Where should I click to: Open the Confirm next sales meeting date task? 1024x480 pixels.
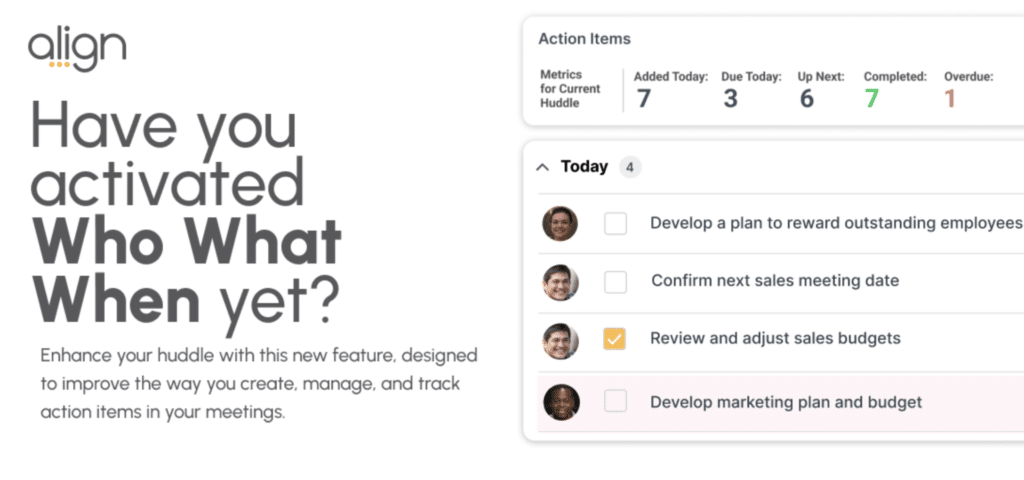pos(775,281)
